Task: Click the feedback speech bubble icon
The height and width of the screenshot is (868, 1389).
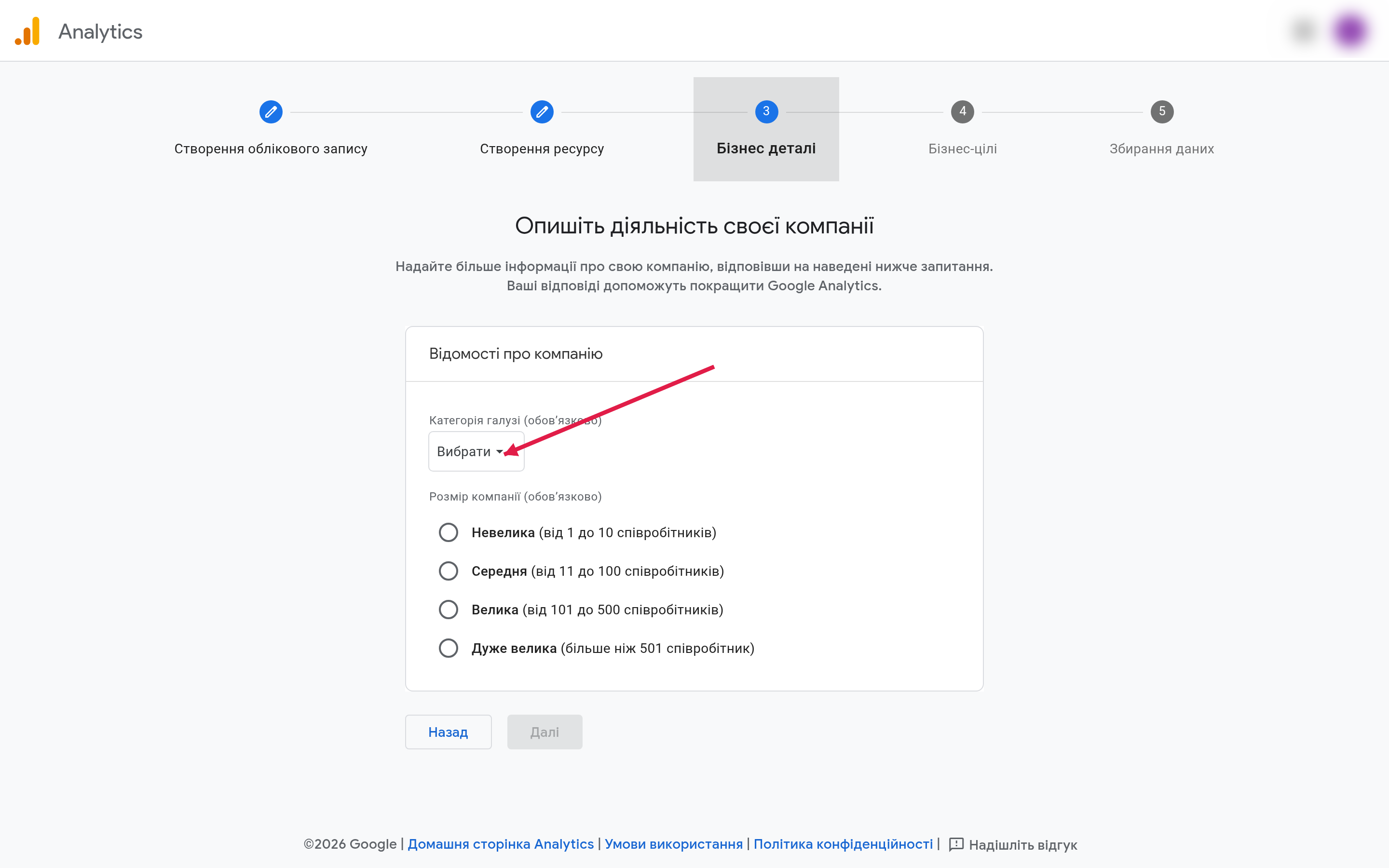Action: point(955,844)
